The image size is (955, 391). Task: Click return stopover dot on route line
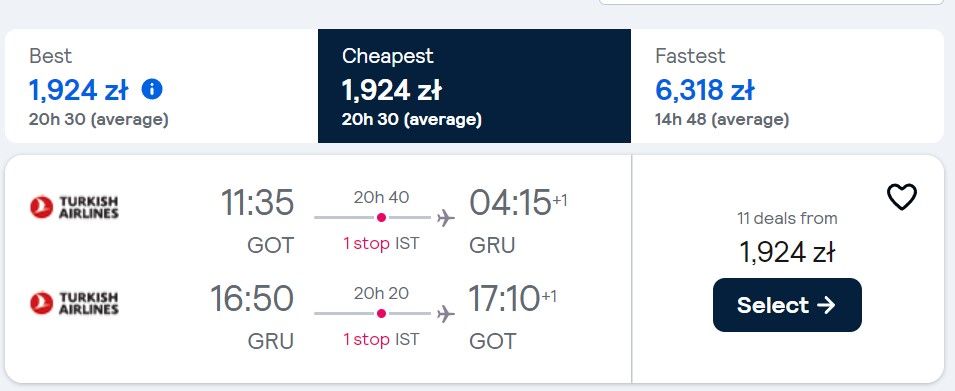(381, 314)
